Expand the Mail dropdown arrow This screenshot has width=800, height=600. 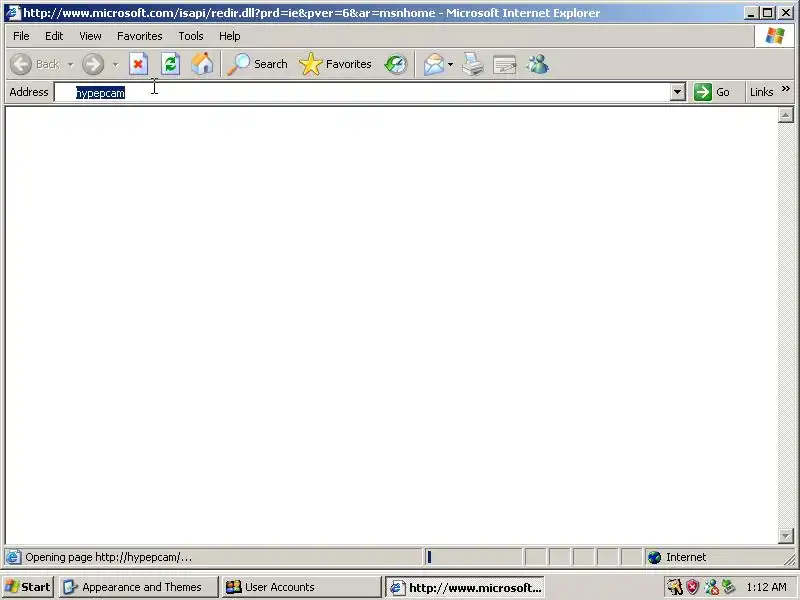click(x=450, y=64)
